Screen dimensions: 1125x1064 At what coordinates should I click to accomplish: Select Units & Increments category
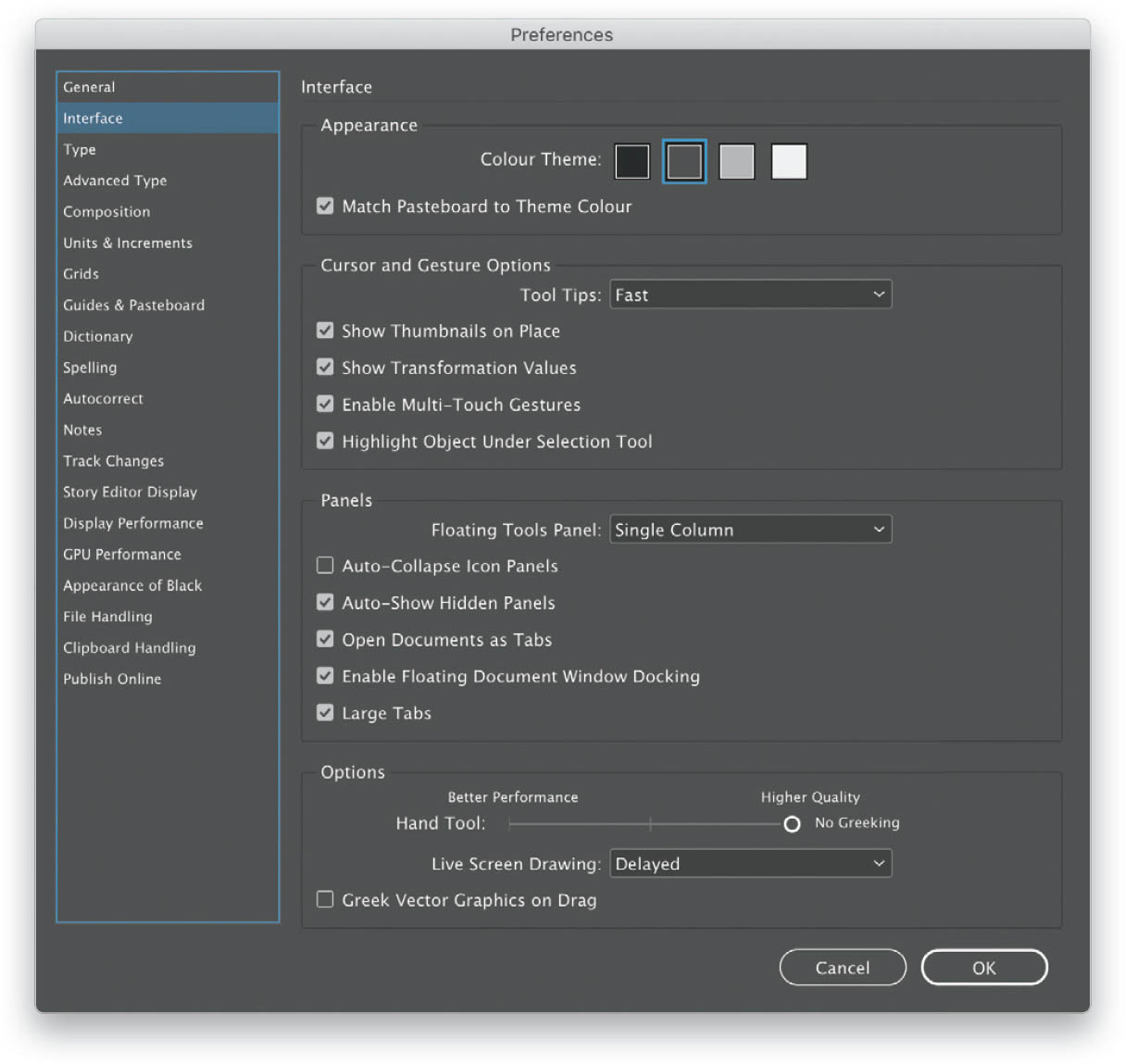pos(168,243)
